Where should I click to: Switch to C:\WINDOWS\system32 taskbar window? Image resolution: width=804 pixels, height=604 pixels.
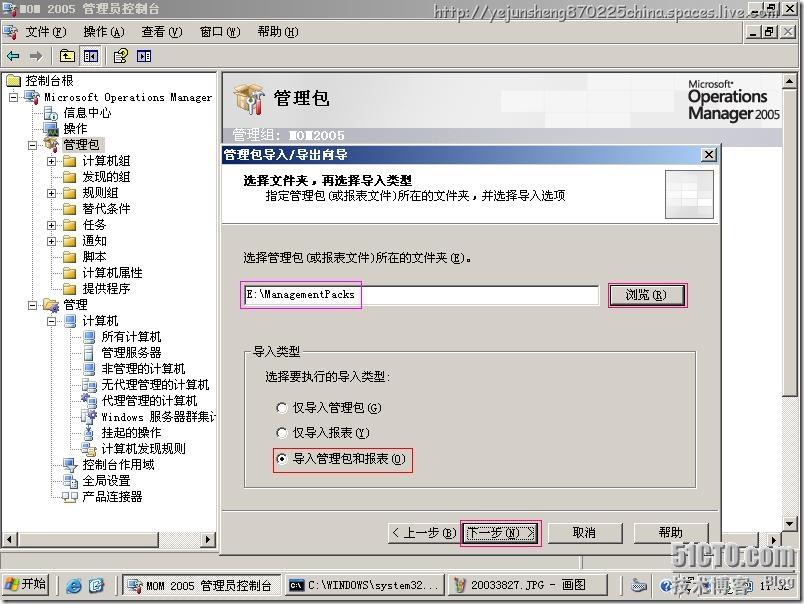(364, 585)
